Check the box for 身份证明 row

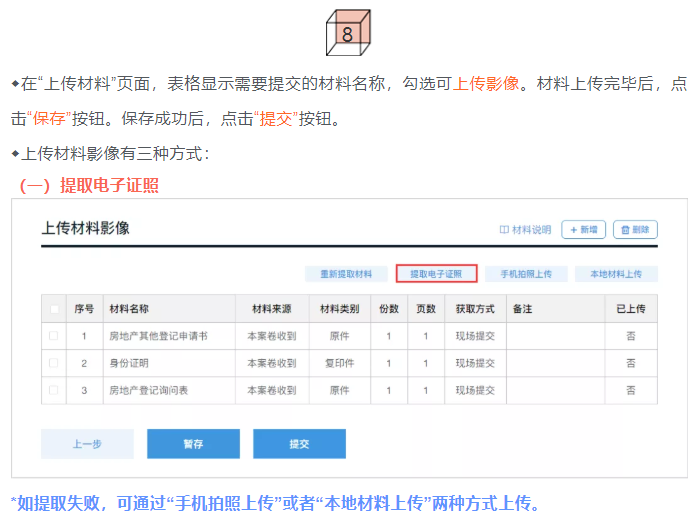(x=54, y=363)
